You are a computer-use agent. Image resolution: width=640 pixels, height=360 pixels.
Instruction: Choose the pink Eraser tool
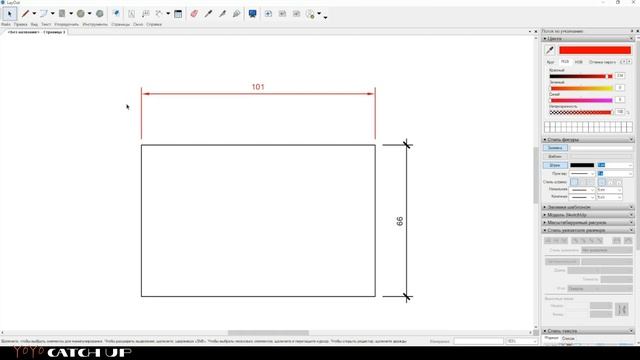click(194, 14)
